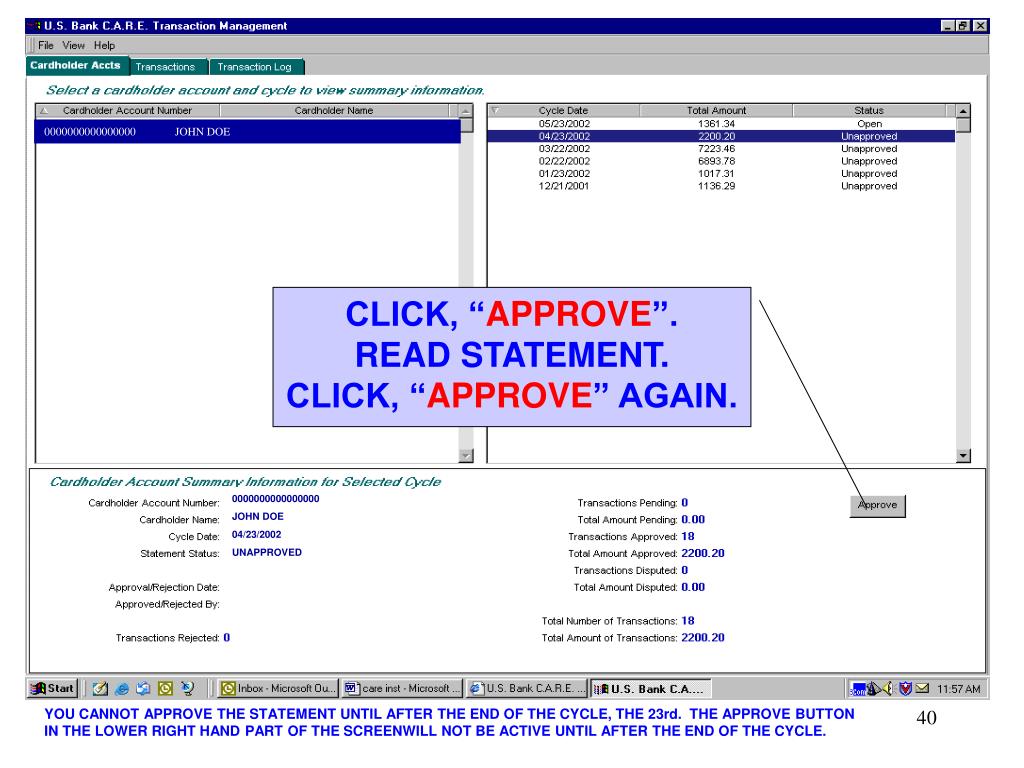Click active U.S. Bank C.A. taskbar button

650,688
